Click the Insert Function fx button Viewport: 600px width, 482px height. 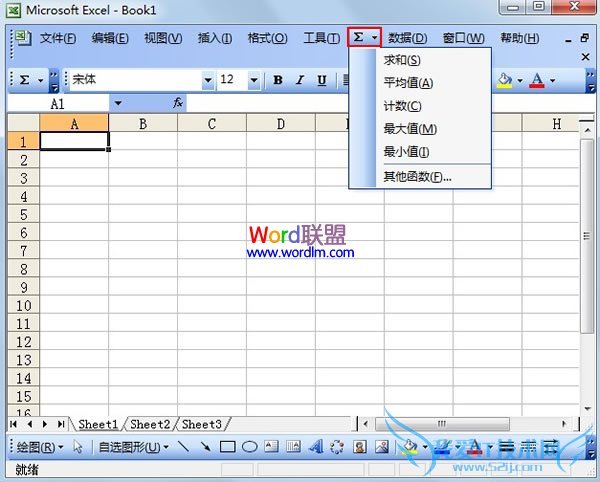[x=178, y=103]
